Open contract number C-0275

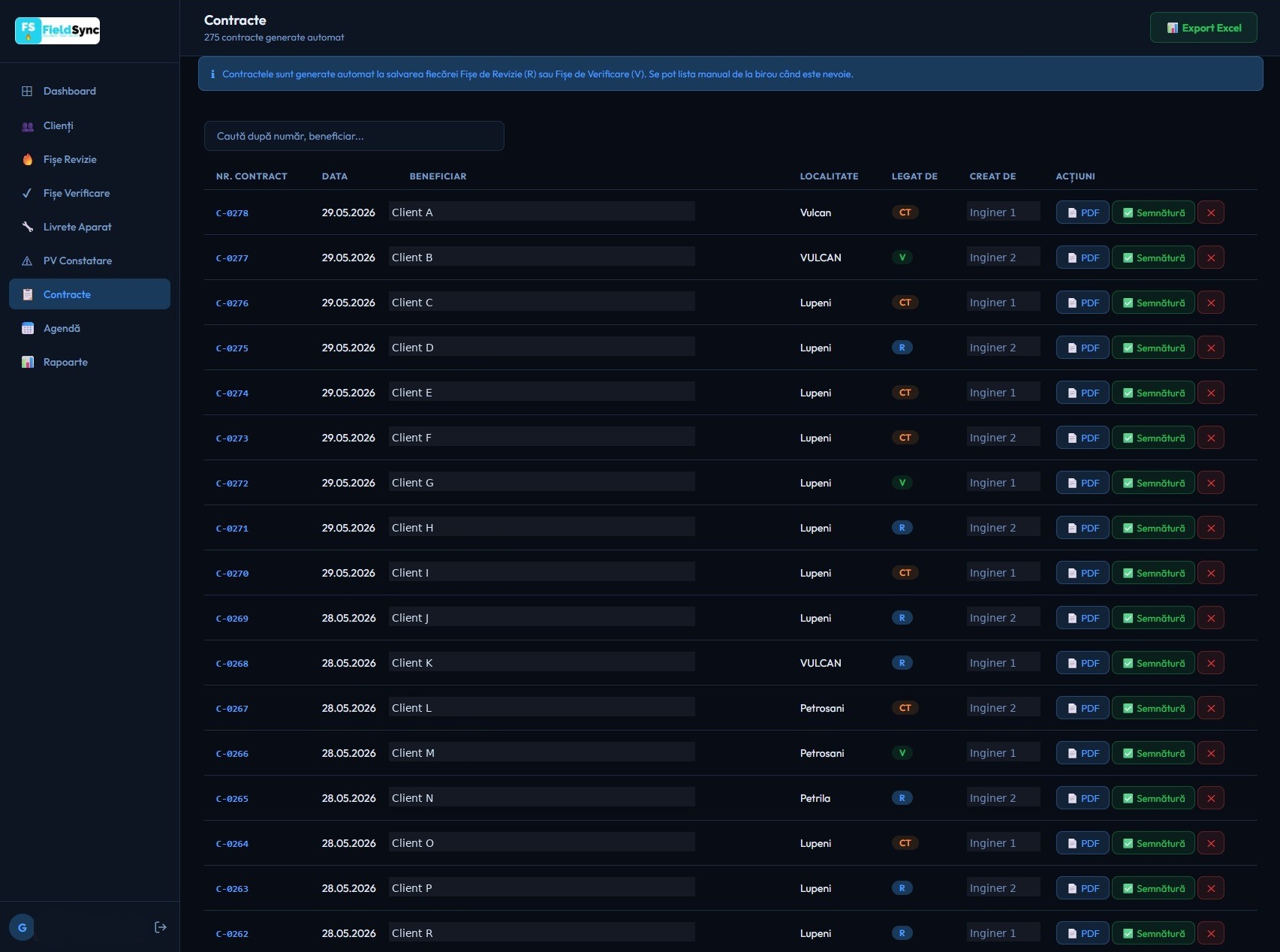(232, 348)
